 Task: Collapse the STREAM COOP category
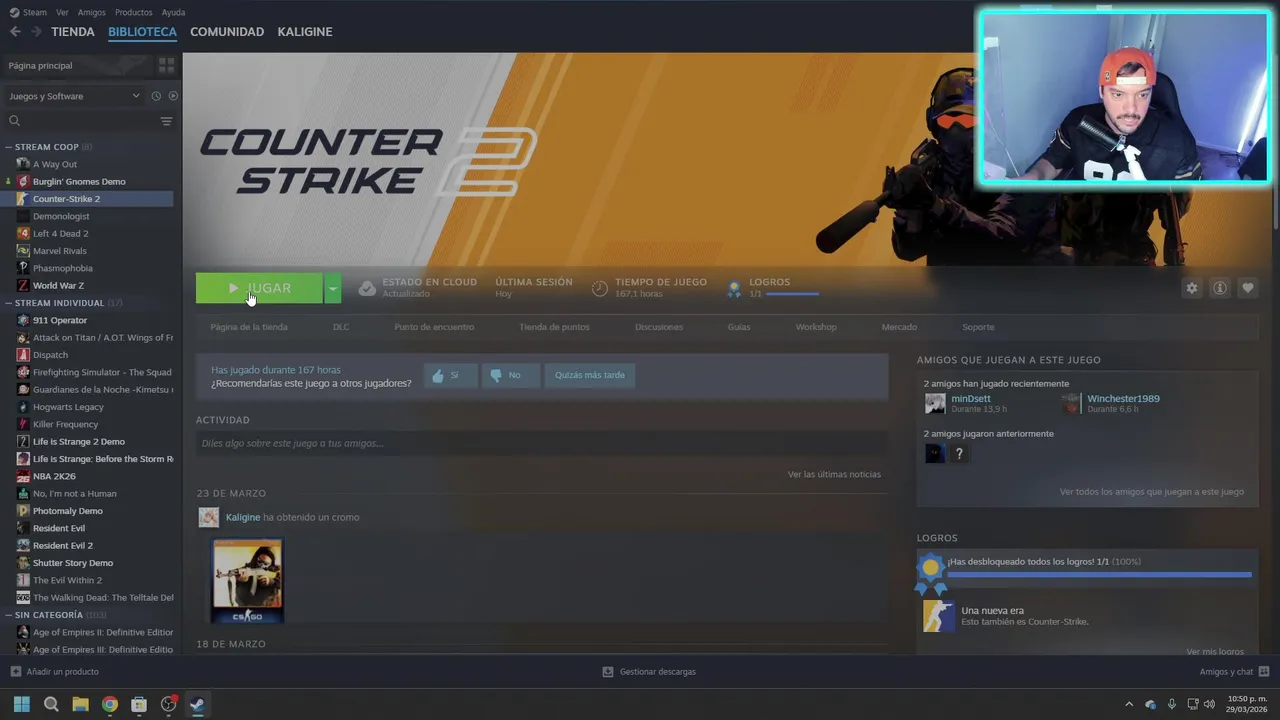click(10, 147)
